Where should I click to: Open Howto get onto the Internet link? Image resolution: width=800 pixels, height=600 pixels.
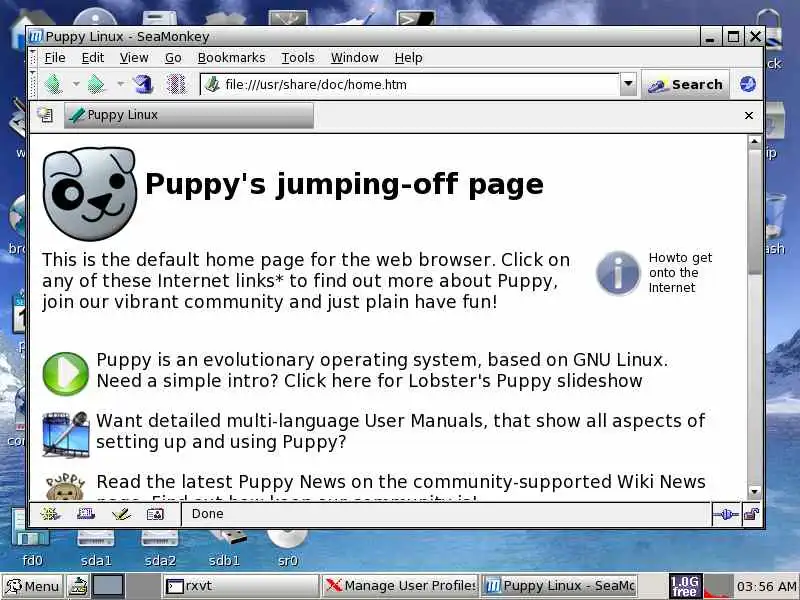(681, 272)
